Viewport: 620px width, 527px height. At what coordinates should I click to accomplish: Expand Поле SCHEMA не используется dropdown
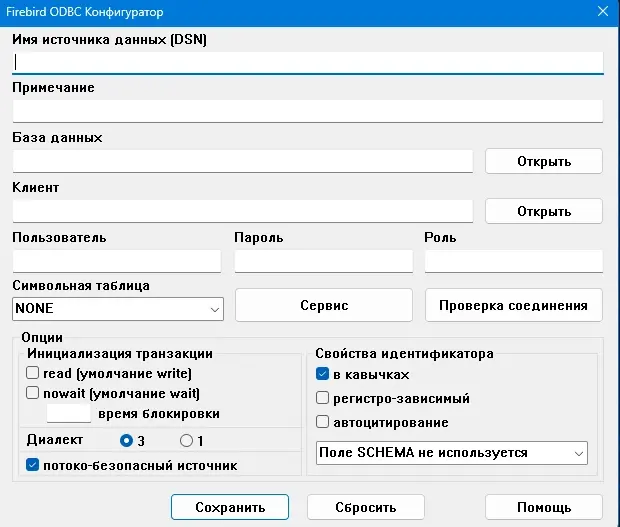pyautogui.click(x=452, y=453)
